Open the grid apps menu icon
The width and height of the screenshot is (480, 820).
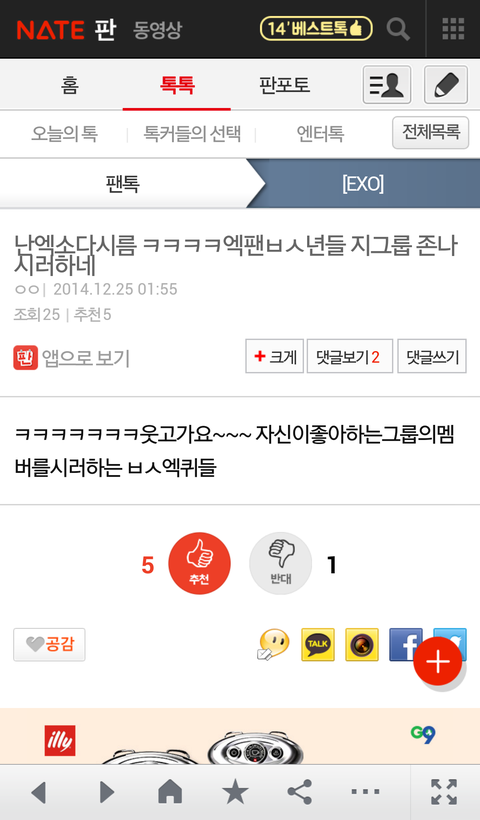pyautogui.click(x=453, y=29)
